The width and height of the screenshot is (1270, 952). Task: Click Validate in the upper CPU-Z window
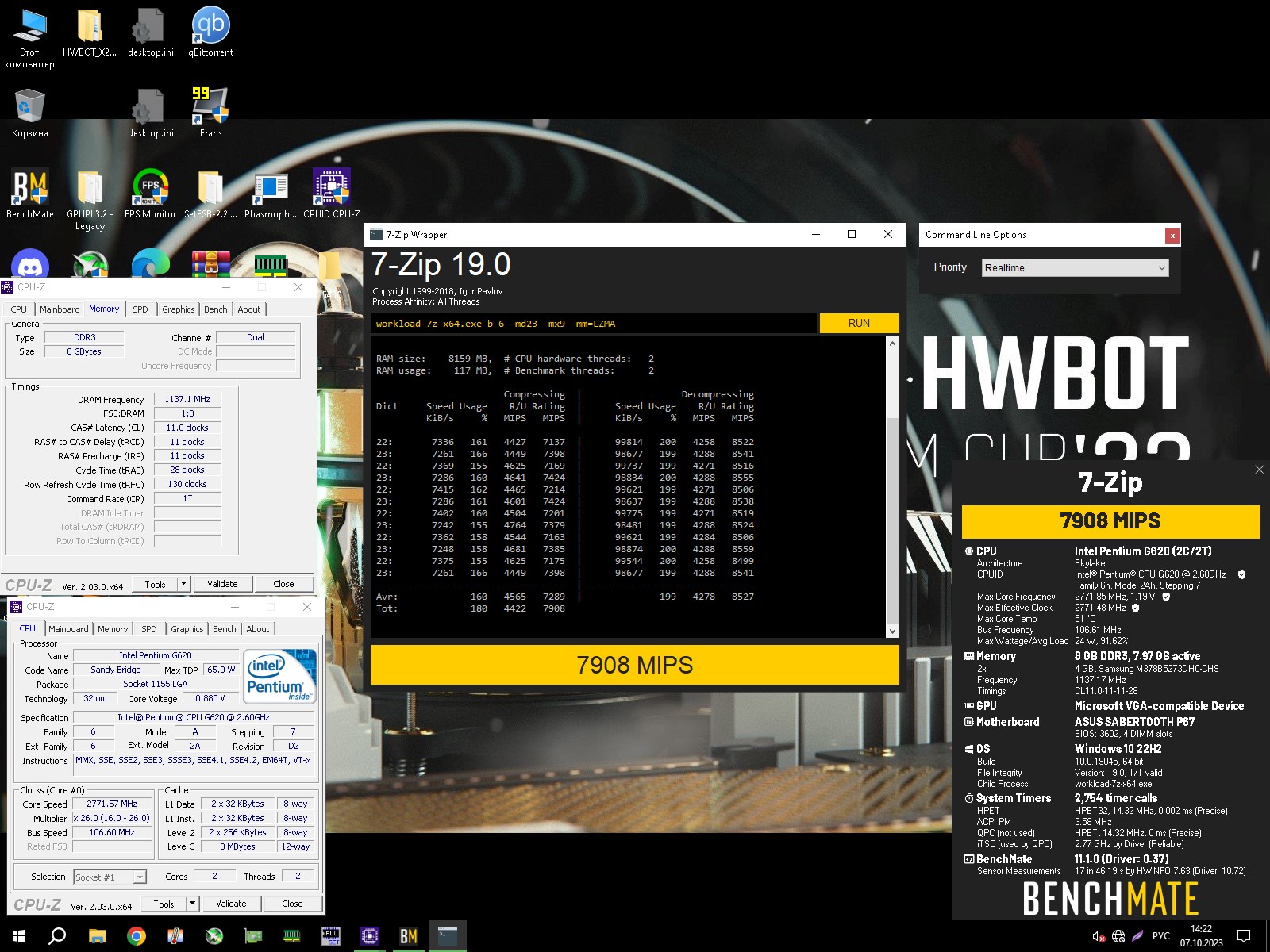point(222,584)
